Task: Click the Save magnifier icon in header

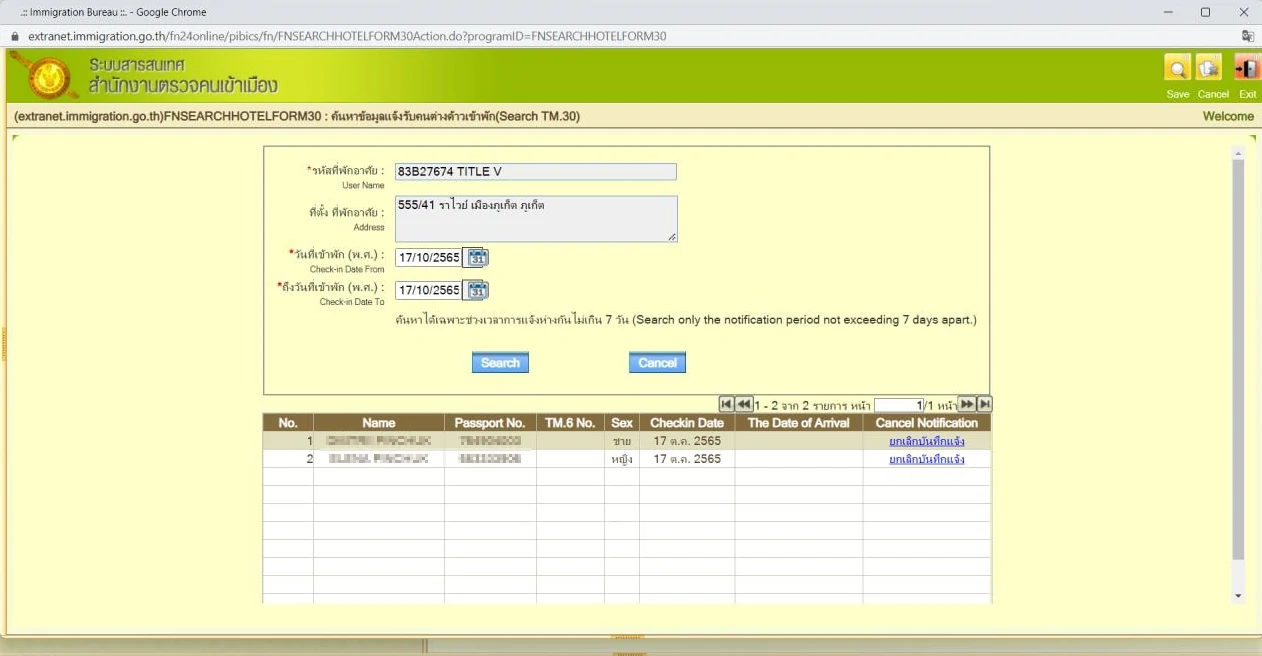Action: point(1177,68)
